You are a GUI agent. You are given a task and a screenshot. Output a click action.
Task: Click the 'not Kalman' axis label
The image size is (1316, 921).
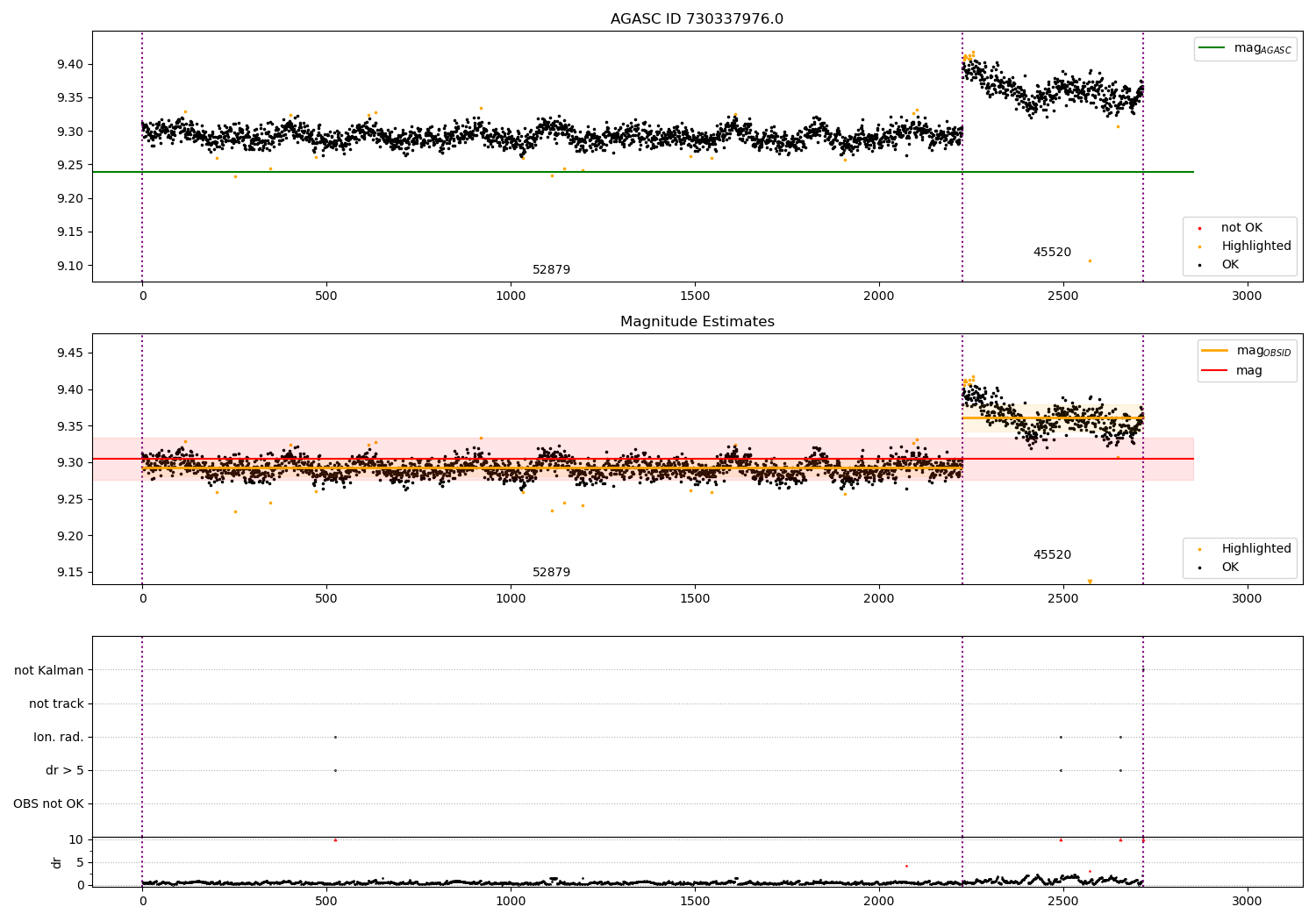click(49, 671)
